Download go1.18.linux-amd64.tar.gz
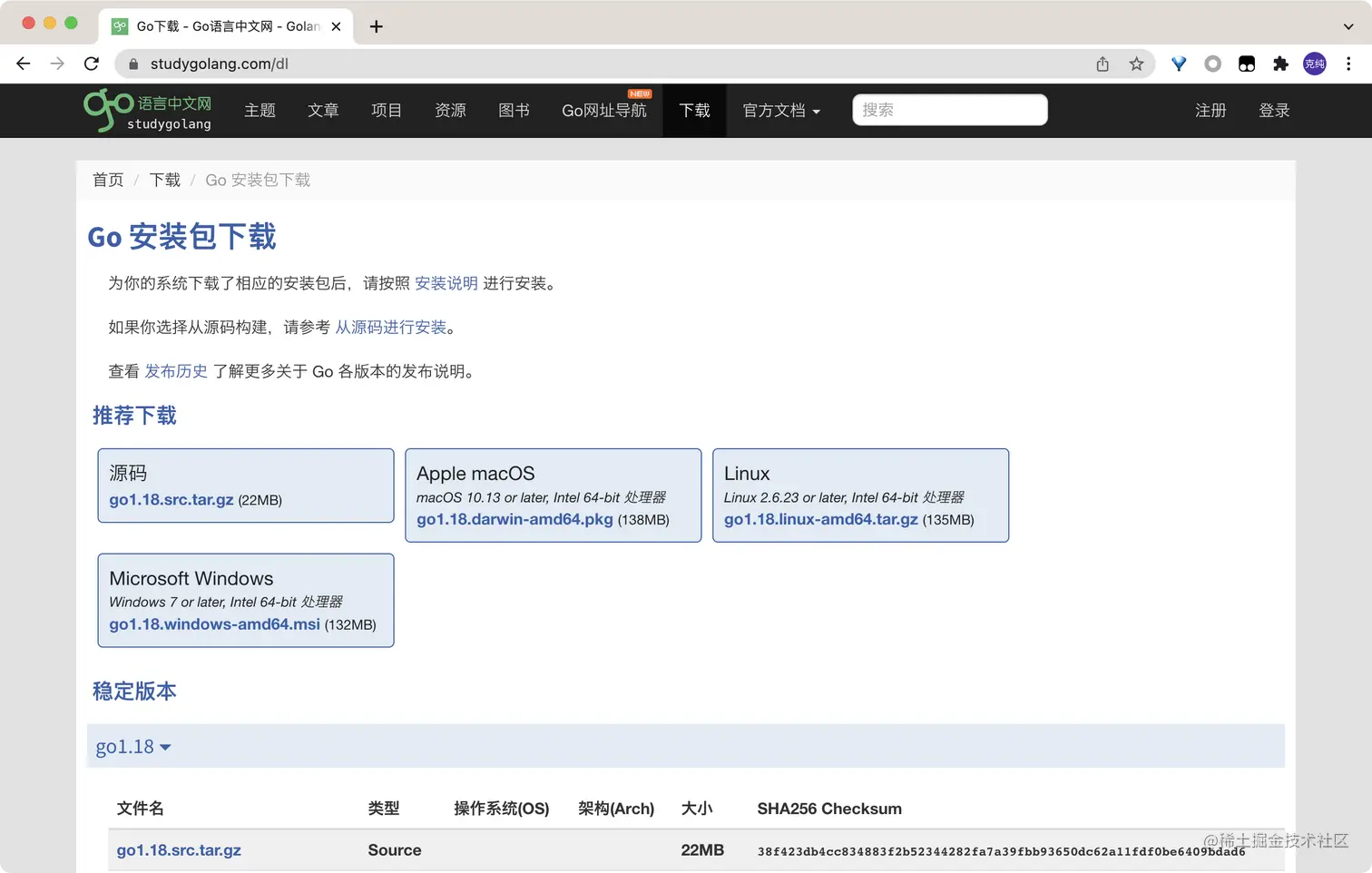Viewport: 1372px width, 873px height. tap(821, 519)
